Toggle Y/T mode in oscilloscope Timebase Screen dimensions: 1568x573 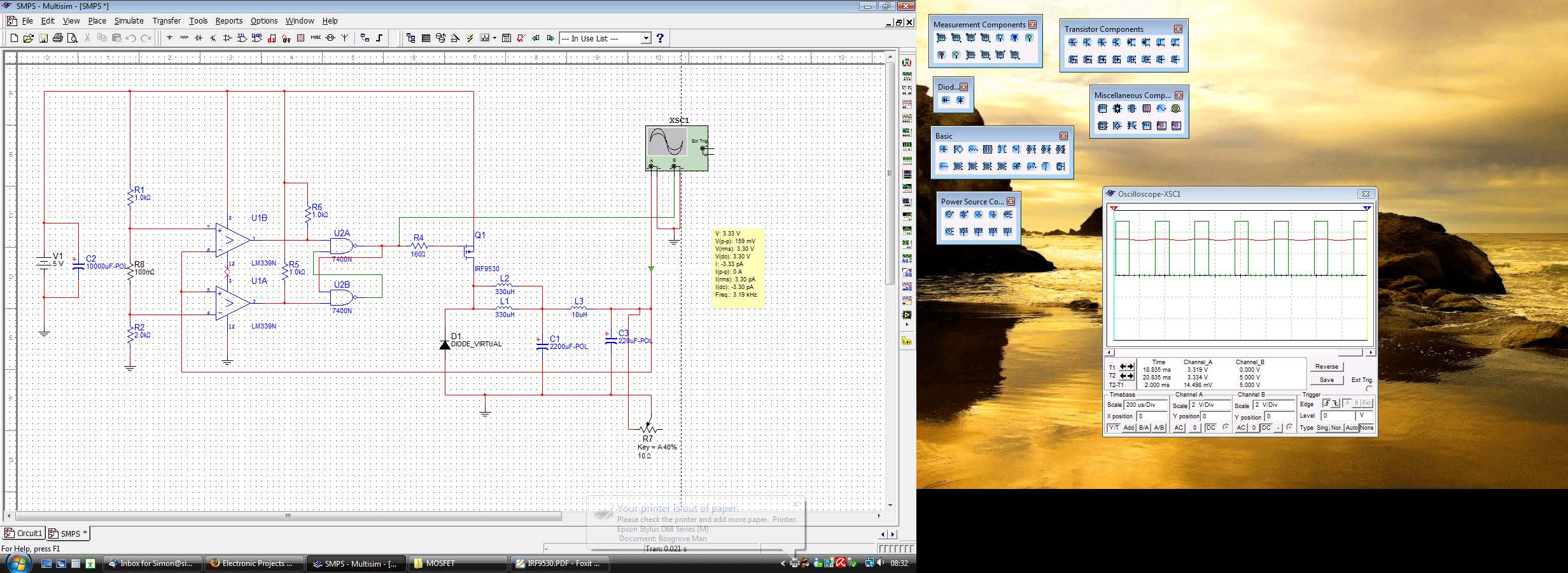click(x=1114, y=428)
